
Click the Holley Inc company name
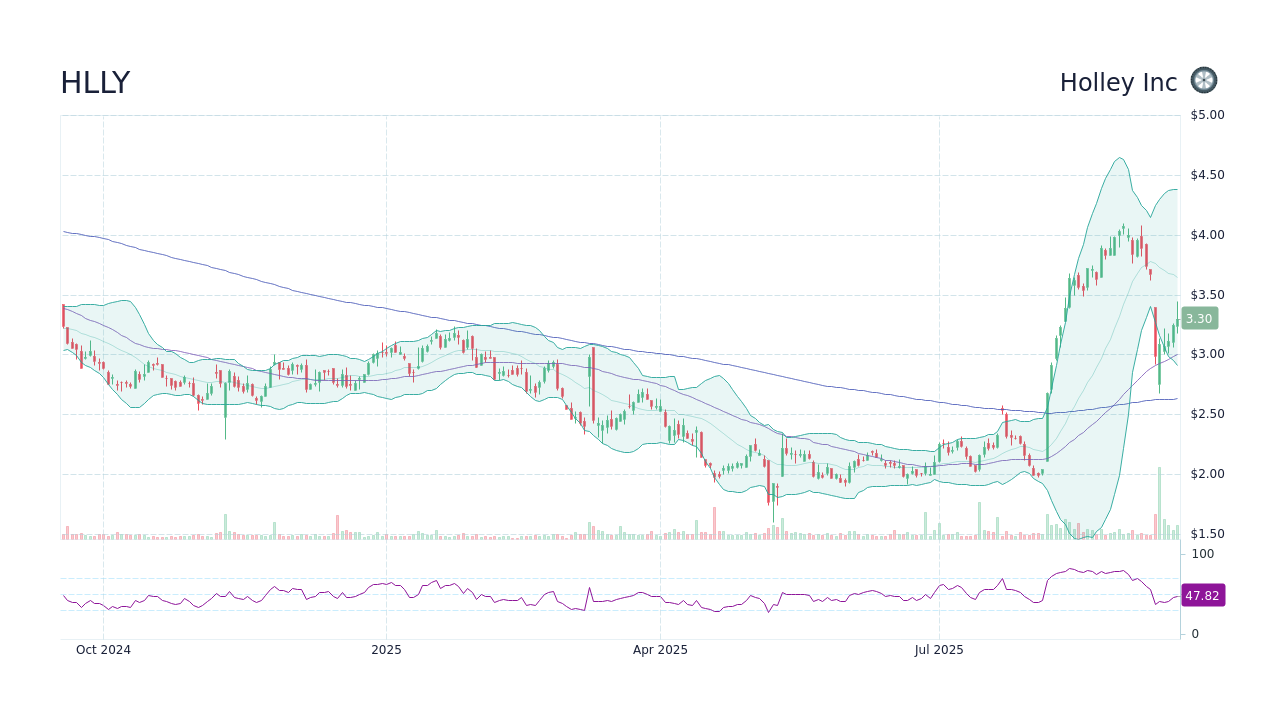click(x=1118, y=82)
